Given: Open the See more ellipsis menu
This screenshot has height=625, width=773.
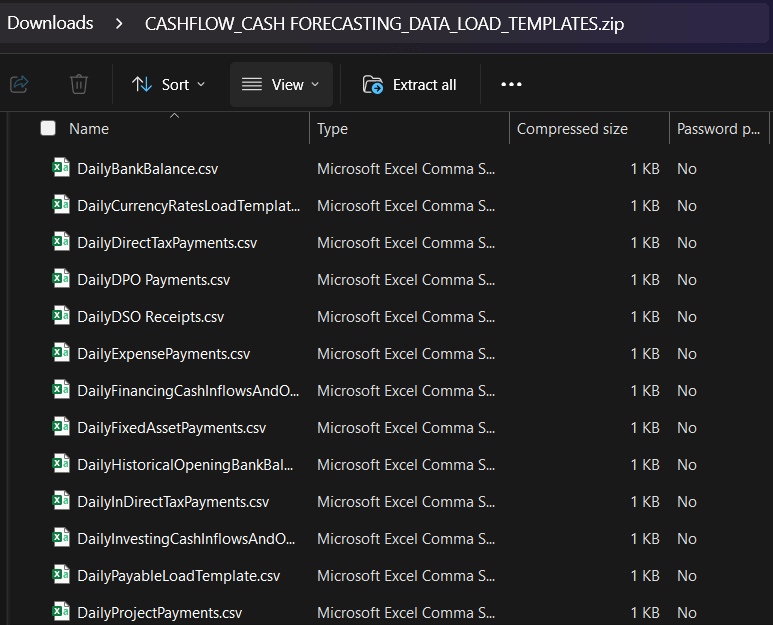Looking at the screenshot, I should pos(511,84).
